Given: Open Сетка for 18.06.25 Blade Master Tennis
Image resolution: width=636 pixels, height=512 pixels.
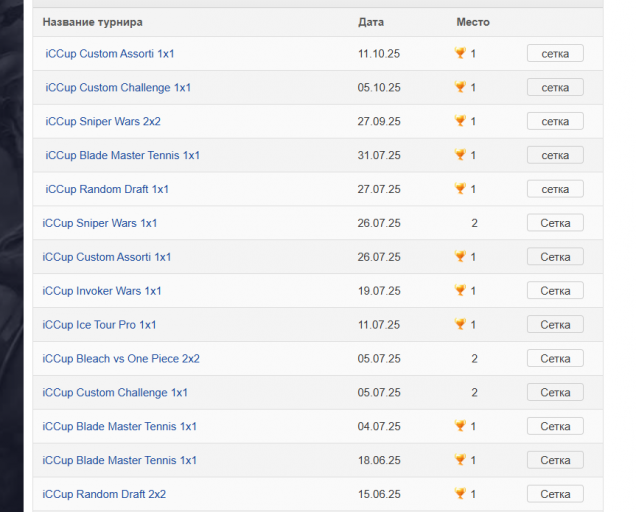Looking at the screenshot, I should click(x=555, y=460).
